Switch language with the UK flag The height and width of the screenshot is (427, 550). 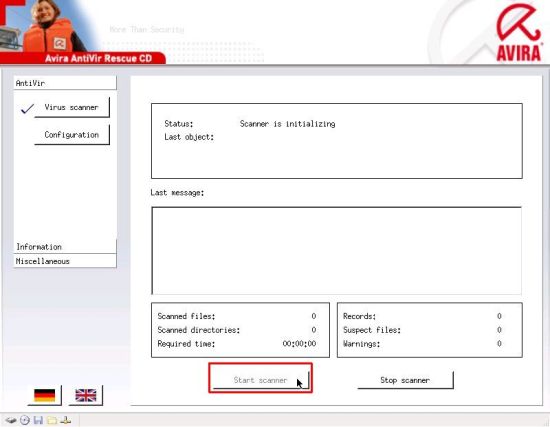pyautogui.click(x=86, y=395)
